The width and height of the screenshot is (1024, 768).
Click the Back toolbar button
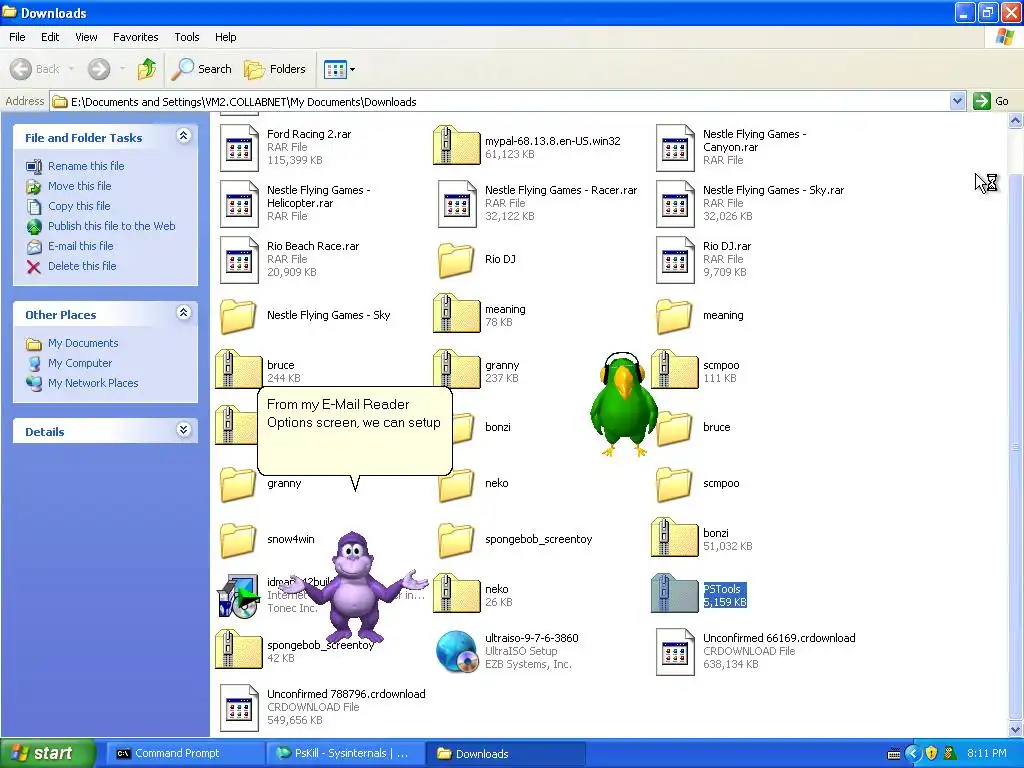pyautogui.click(x=35, y=69)
